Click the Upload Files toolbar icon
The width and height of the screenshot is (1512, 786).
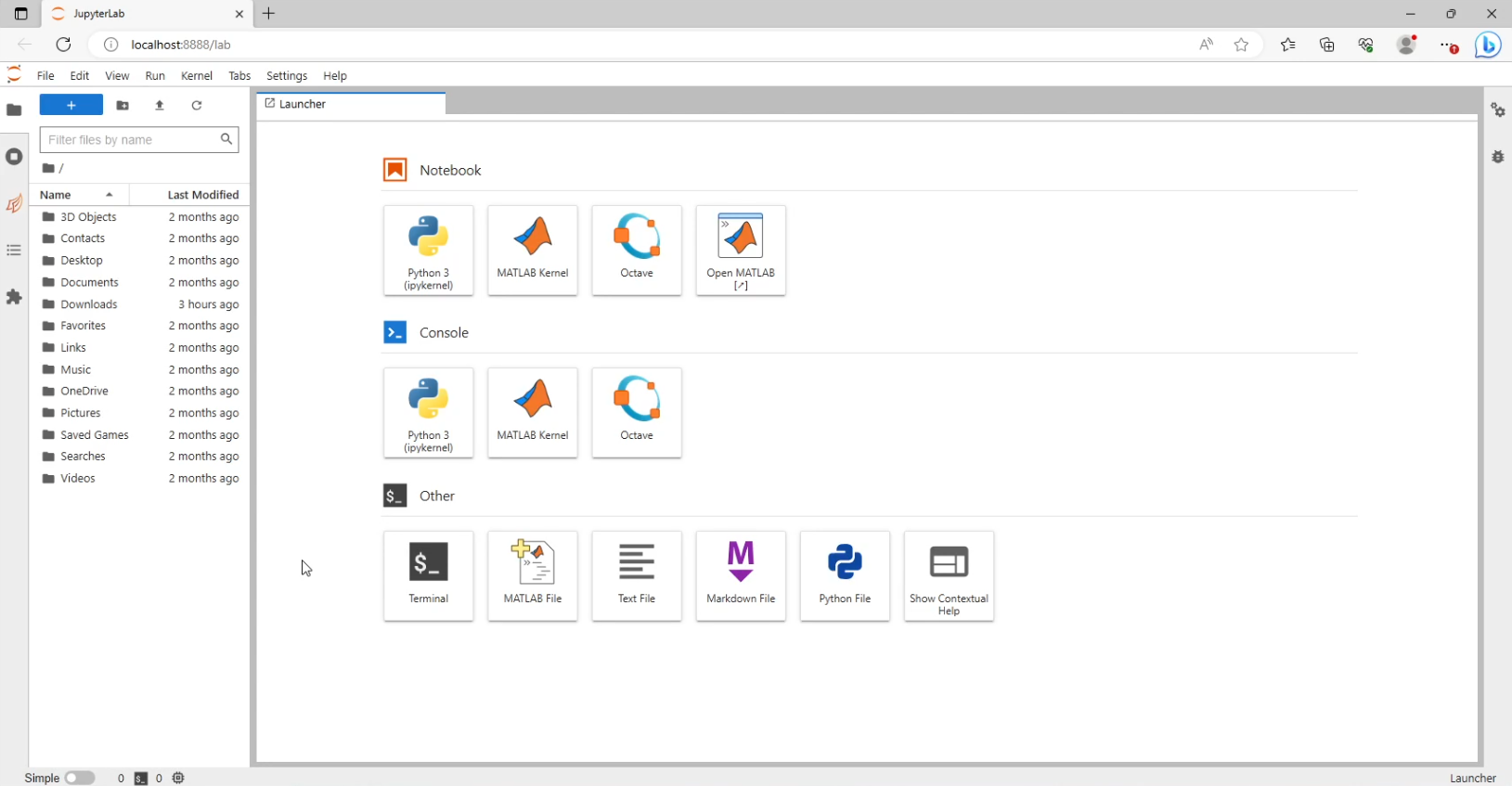click(160, 106)
